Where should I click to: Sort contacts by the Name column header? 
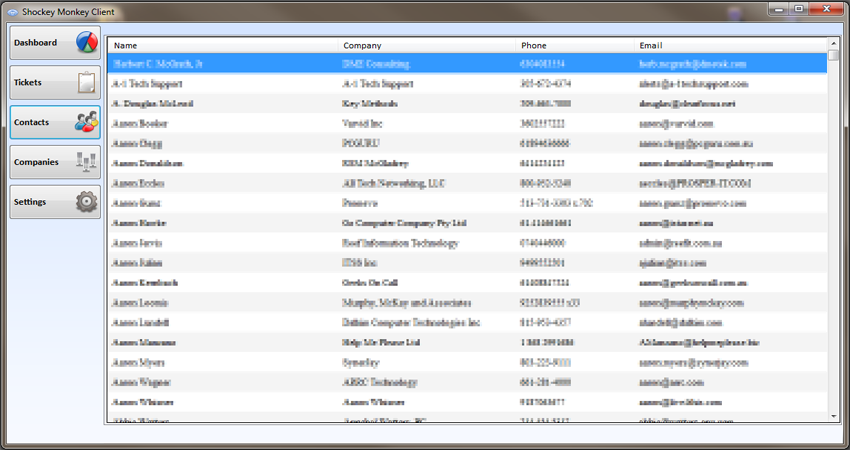click(125, 45)
